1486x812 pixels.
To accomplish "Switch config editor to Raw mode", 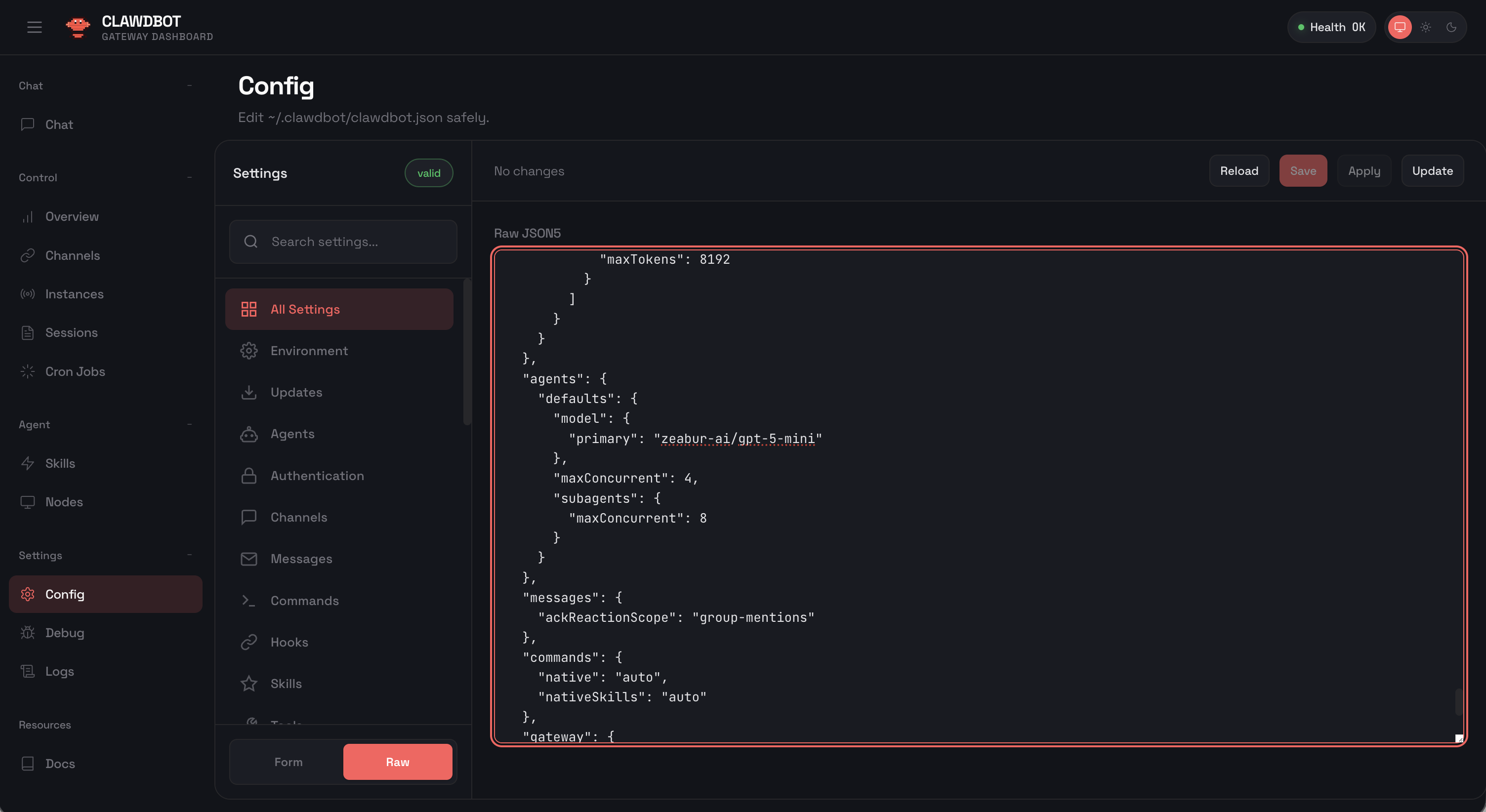I will pos(398,762).
